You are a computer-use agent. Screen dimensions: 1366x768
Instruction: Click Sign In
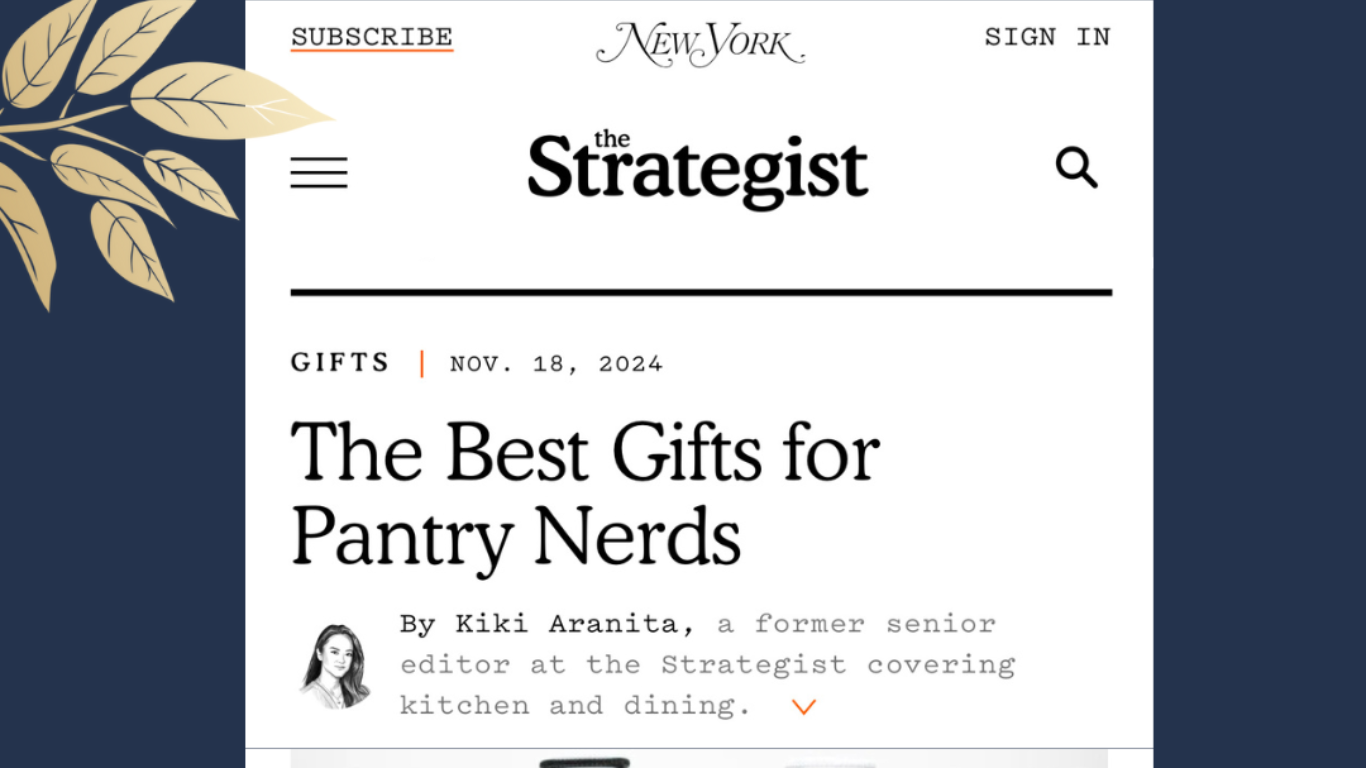coord(1047,37)
